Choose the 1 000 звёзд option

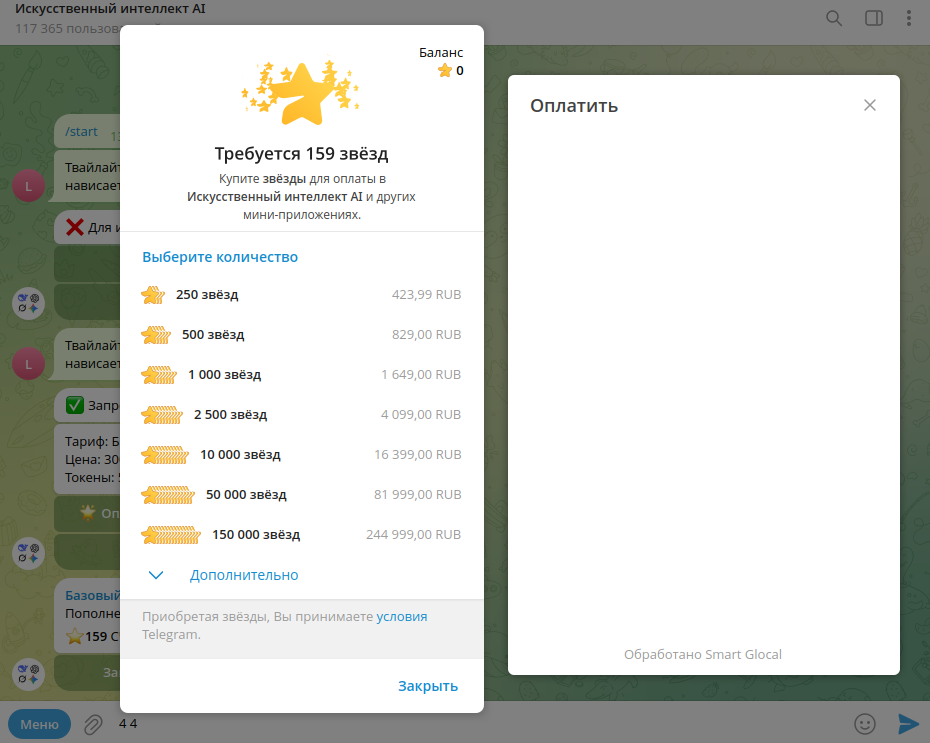[302, 375]
